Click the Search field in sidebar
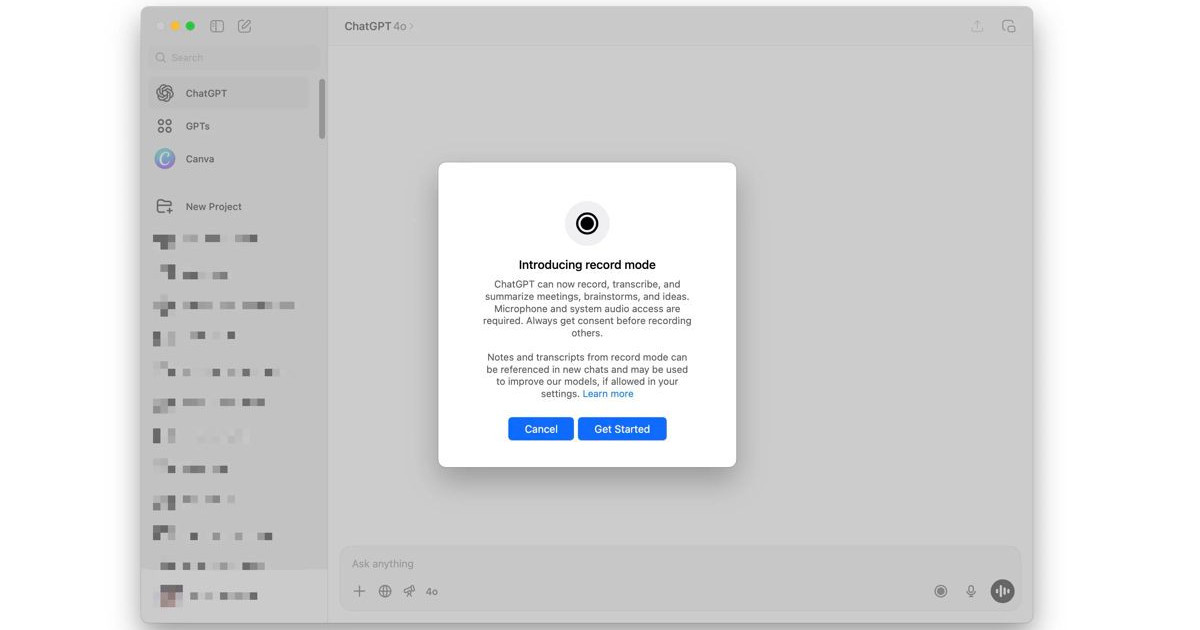Image resolution: width=1200 pixels, height=630 pixels. pyautogui.click(x=234, y=58)
